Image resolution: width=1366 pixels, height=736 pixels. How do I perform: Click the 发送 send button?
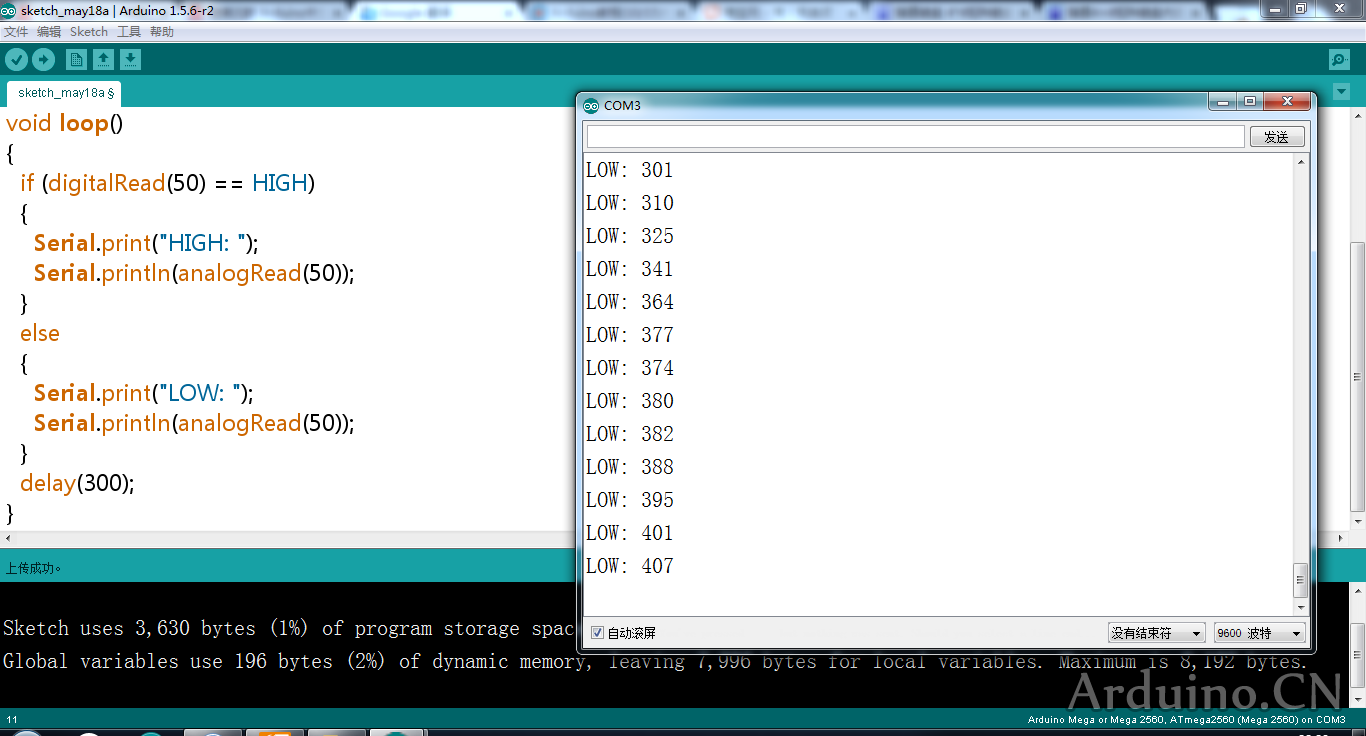[1277, 137]
